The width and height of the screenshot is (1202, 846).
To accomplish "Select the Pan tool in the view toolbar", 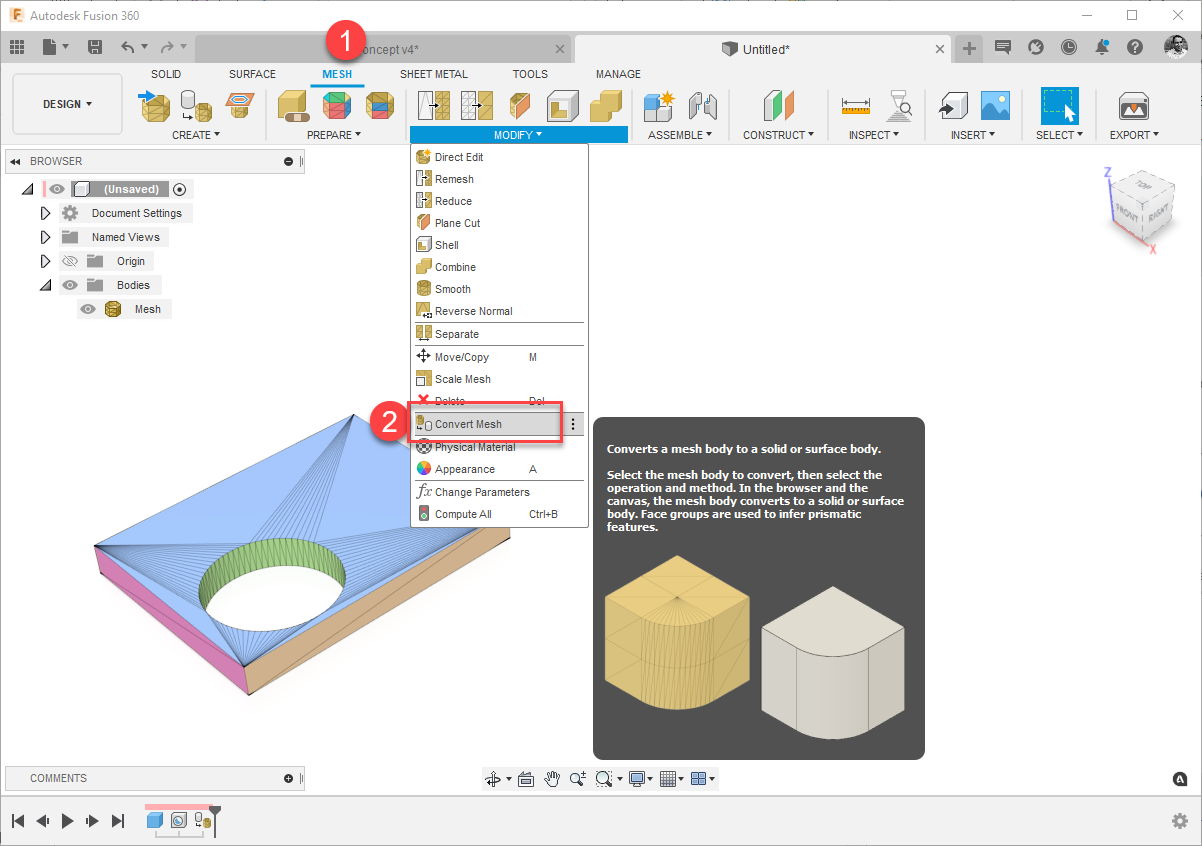I will click(x=552, y=778).
